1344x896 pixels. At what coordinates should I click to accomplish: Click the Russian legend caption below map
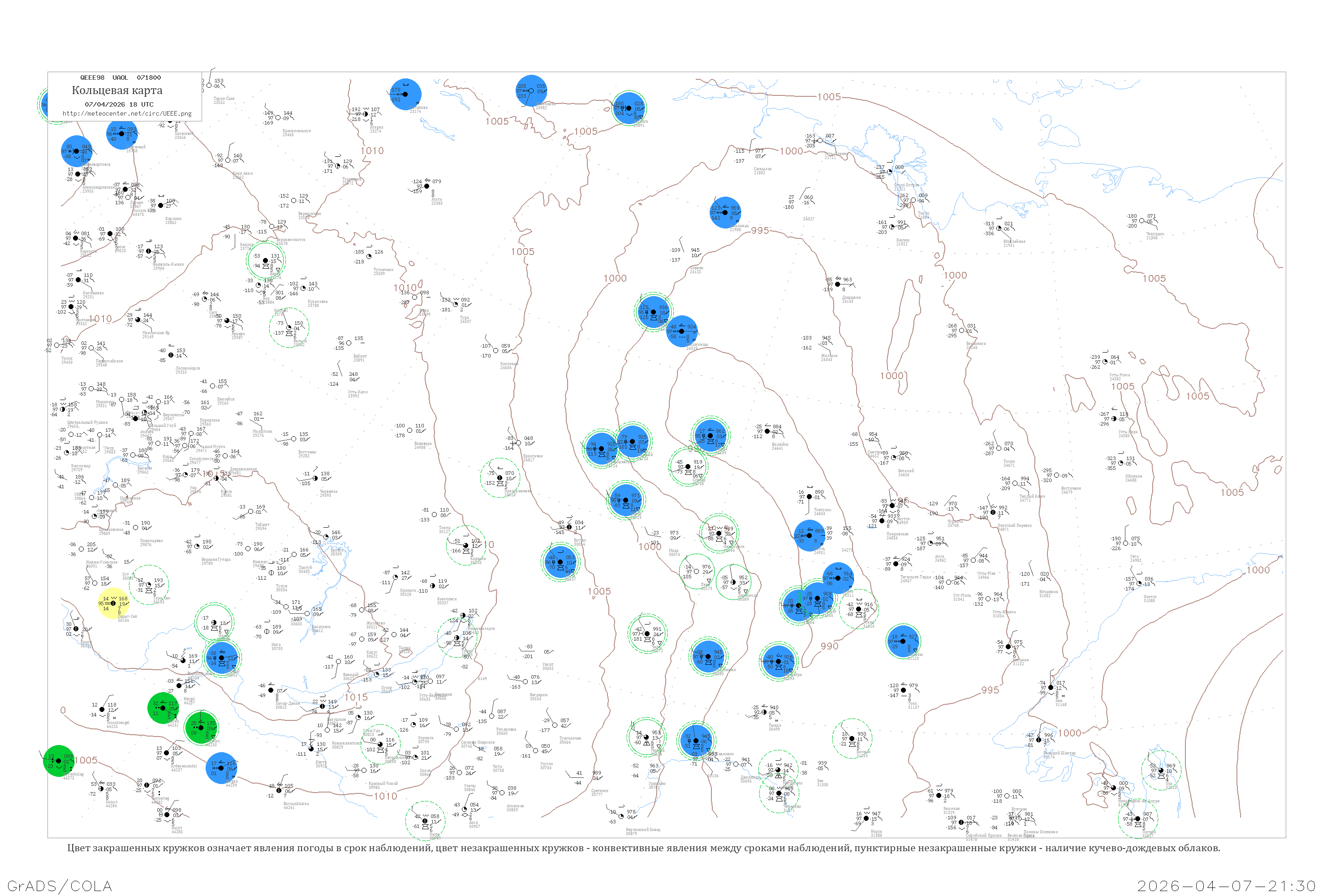click(x=643, y=848)
